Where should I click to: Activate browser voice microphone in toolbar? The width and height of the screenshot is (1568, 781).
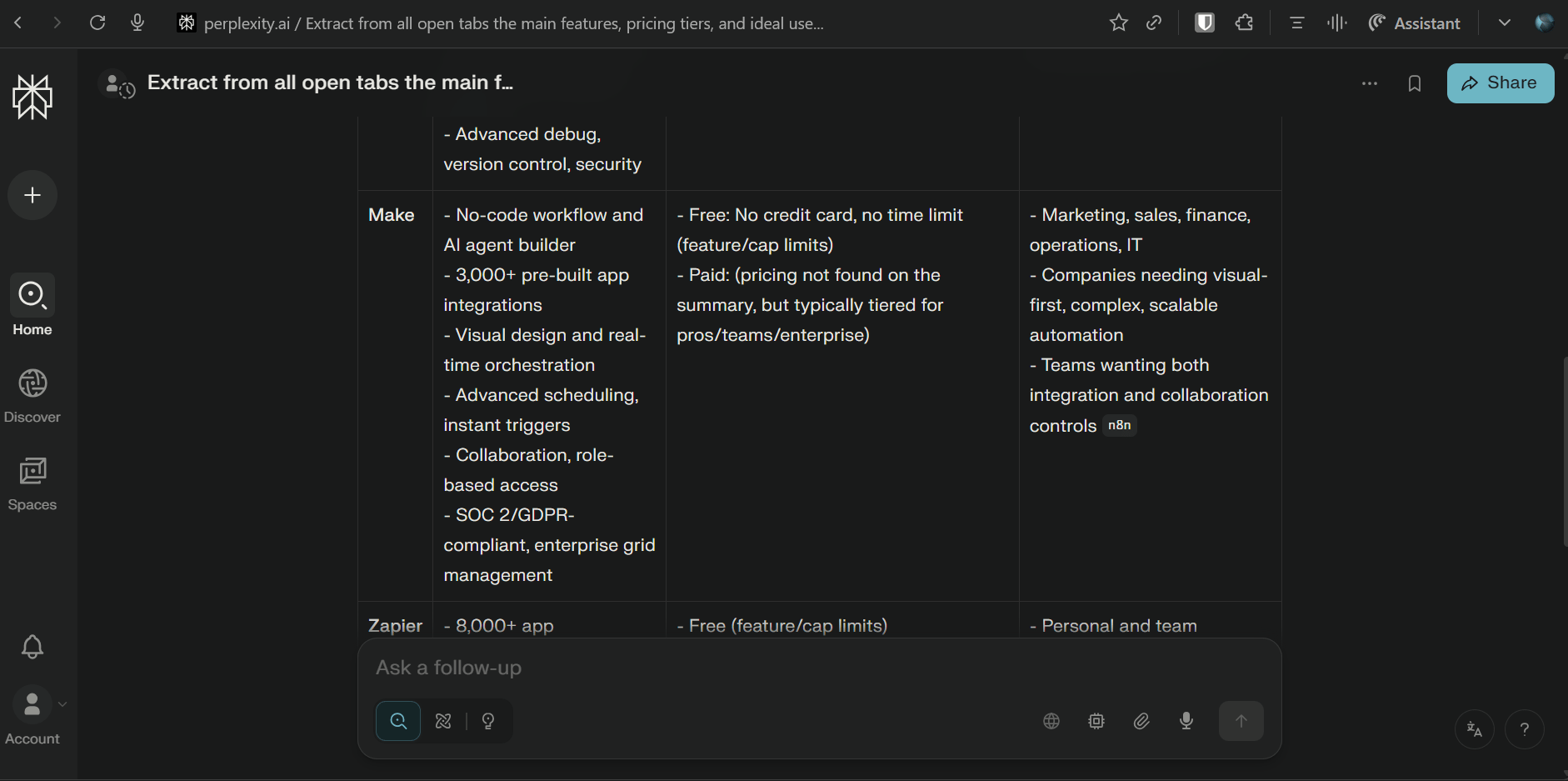(x=137, y=23)
